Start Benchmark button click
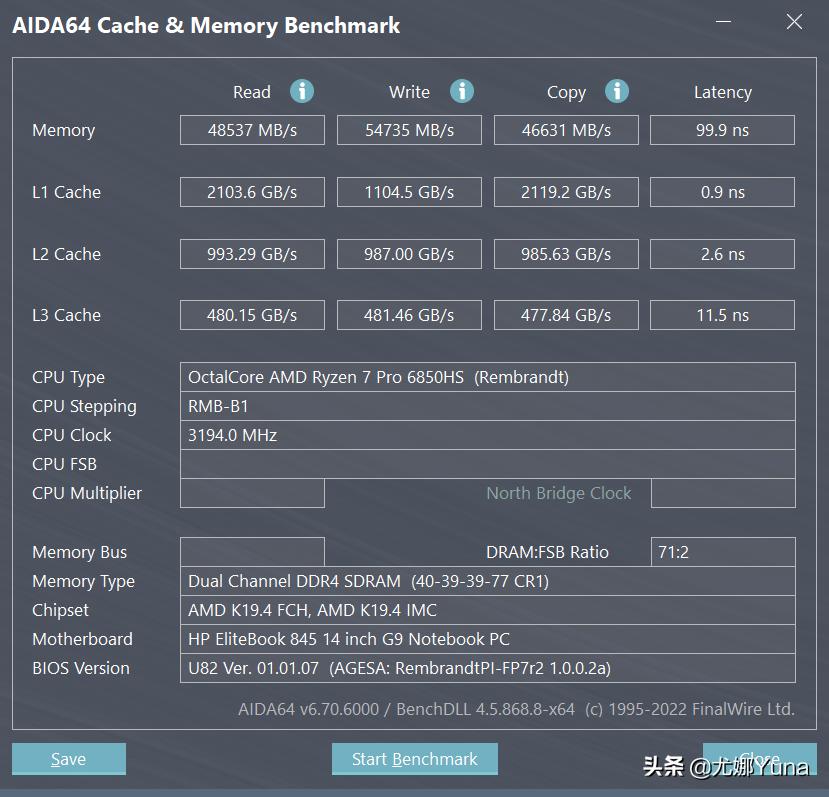The height and width of the screenshot is (797, 829). 414,759
